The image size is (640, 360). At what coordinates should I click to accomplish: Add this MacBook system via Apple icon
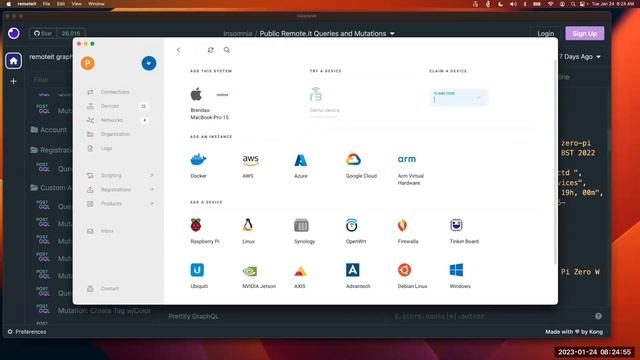(x=196, y=95)
